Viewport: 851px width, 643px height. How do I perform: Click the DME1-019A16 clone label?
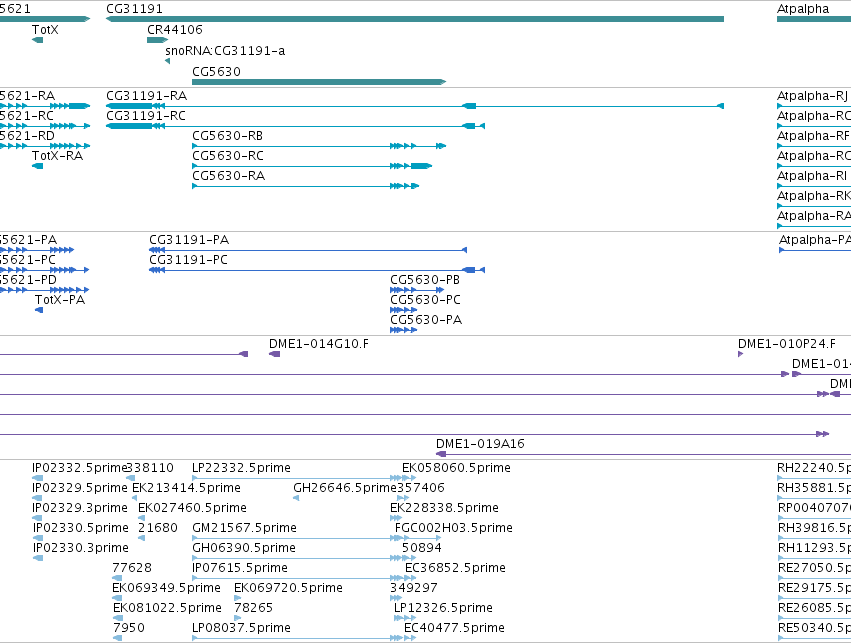pyautogui.click(x=480, y=444)
